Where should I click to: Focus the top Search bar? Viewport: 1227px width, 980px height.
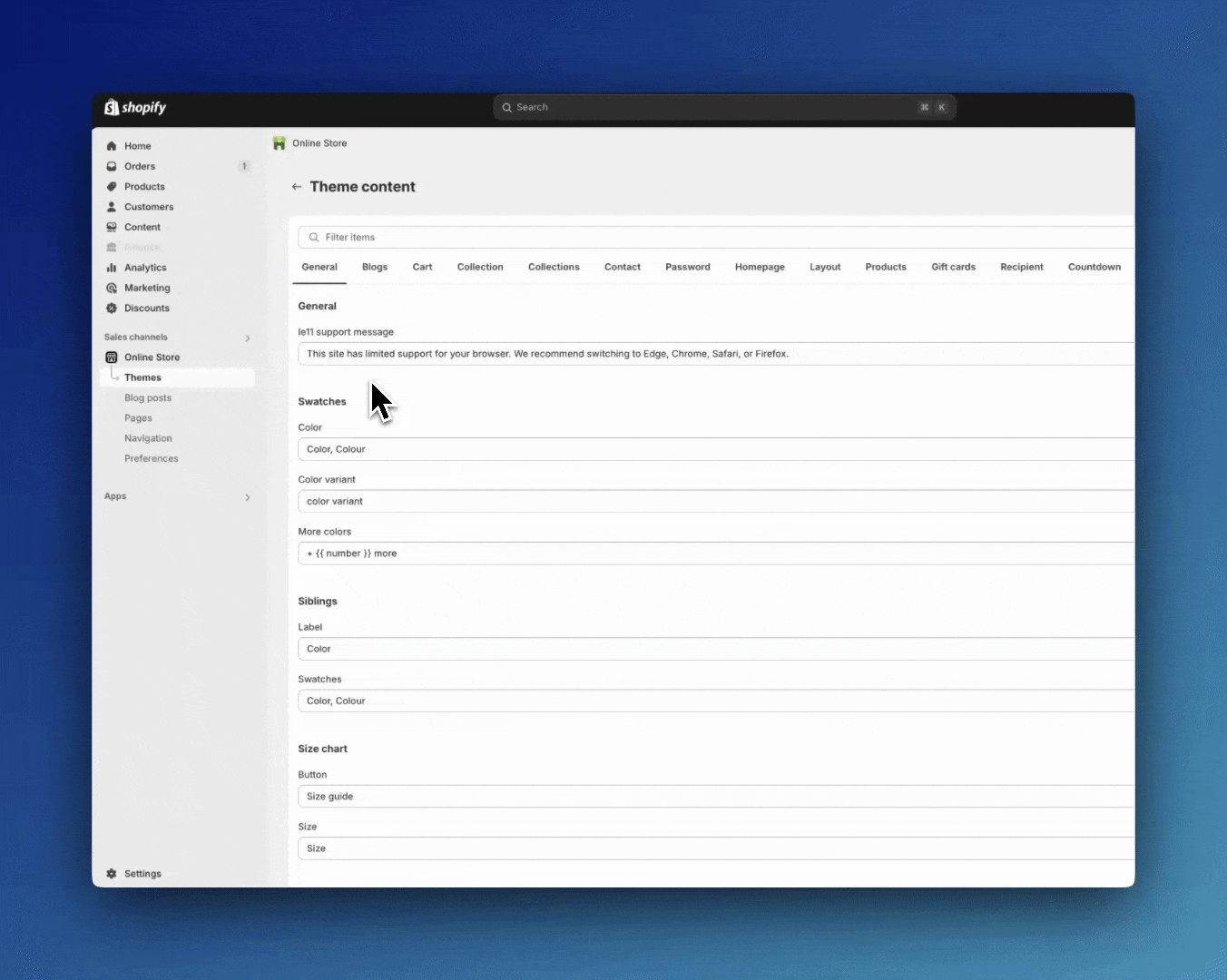723,107
